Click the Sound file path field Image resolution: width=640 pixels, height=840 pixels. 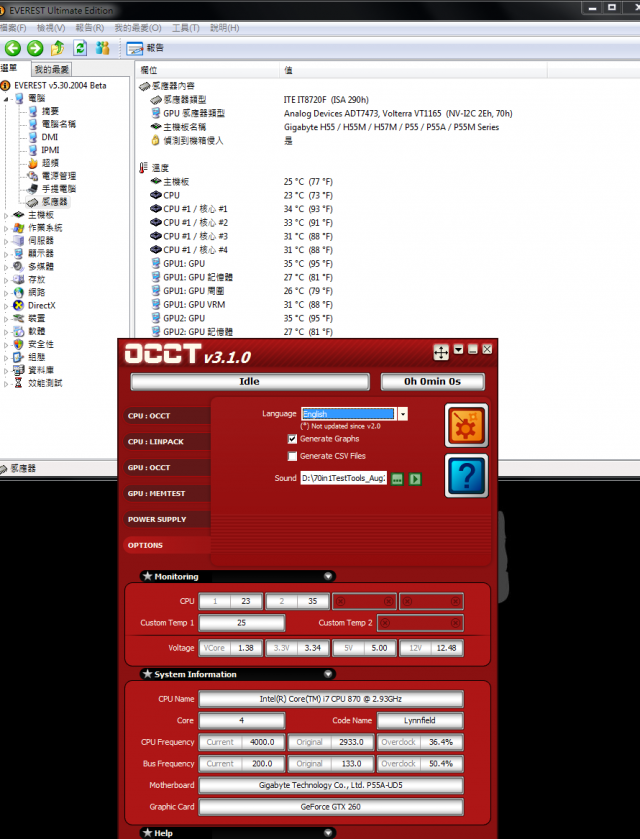pyautogui.click(x=343, y=478)
